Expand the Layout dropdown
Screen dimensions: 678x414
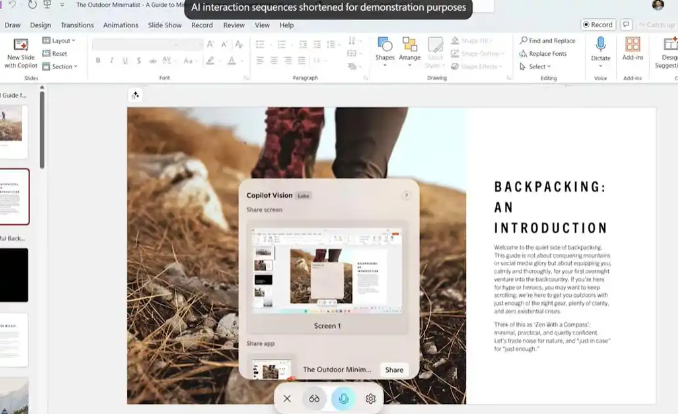tap(61, 41)
